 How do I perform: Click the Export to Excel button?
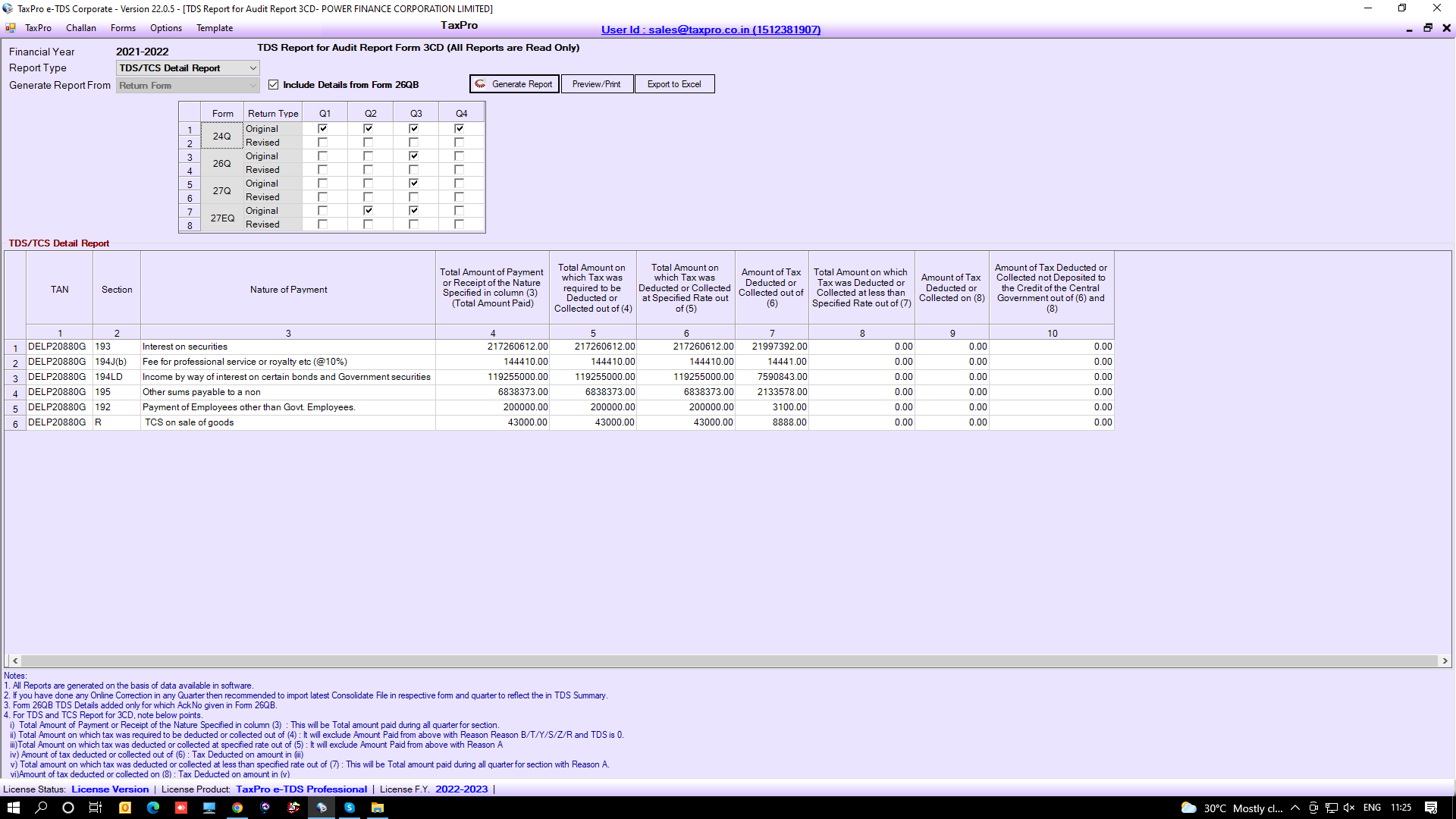pyautogui.click(x=674, y=84)
